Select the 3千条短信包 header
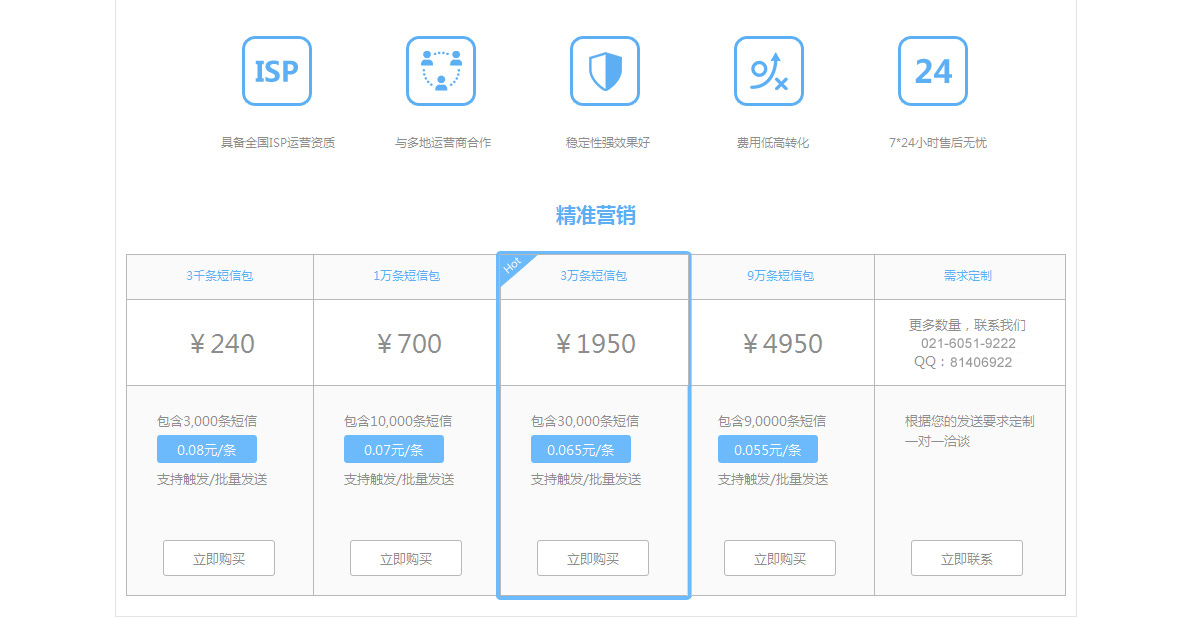This screenshot has width=1188, height=617. [219, 276]
